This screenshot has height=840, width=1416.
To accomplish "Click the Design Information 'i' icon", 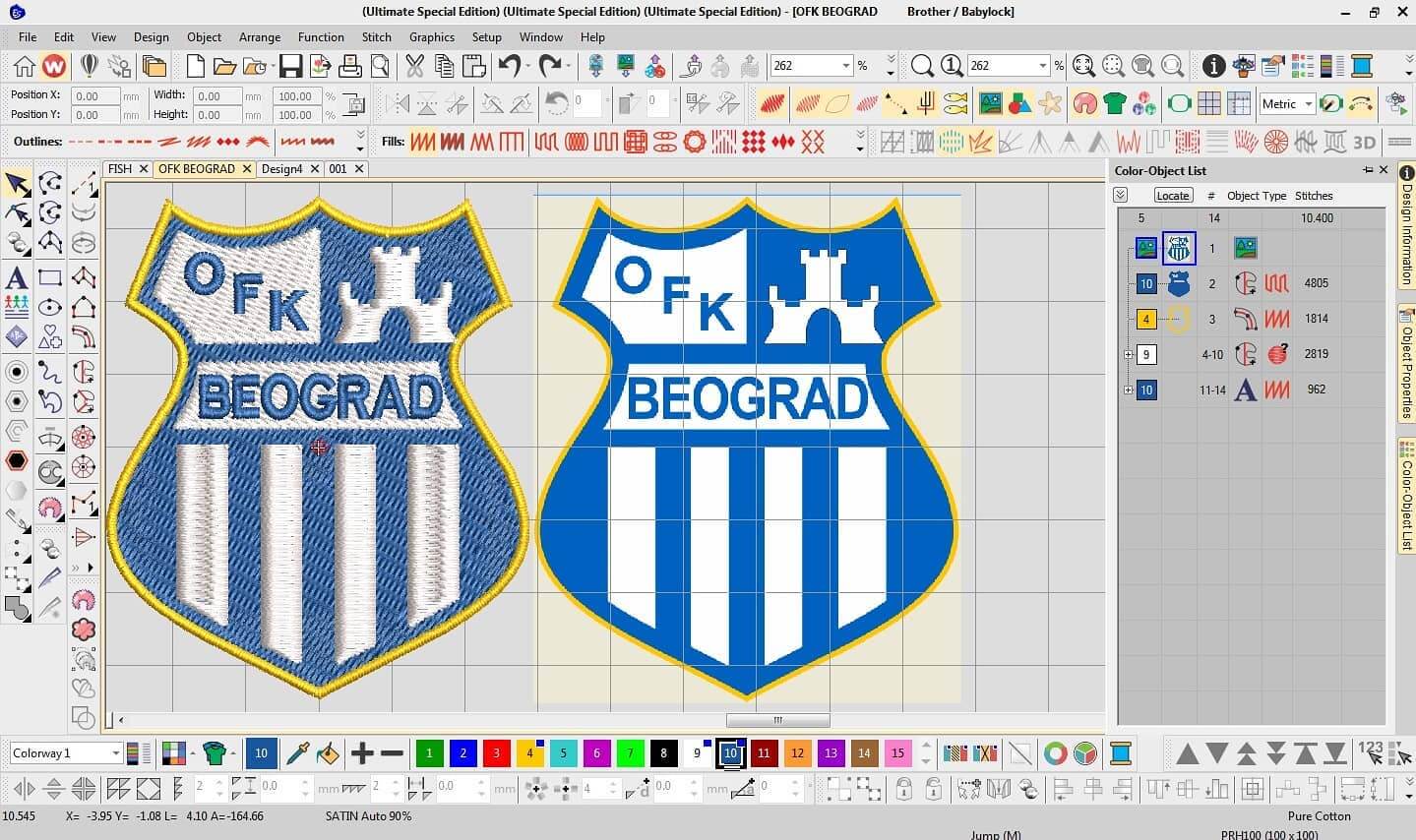I will tap(1213, 66).
